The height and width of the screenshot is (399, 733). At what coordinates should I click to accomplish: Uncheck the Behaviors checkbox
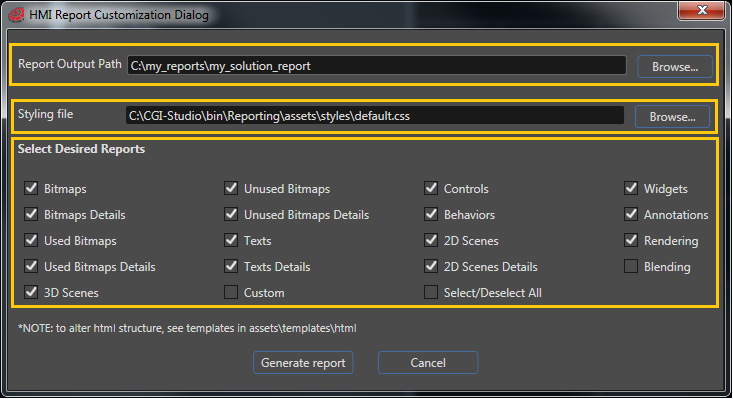pyautogui.click(x=431, y=214)
